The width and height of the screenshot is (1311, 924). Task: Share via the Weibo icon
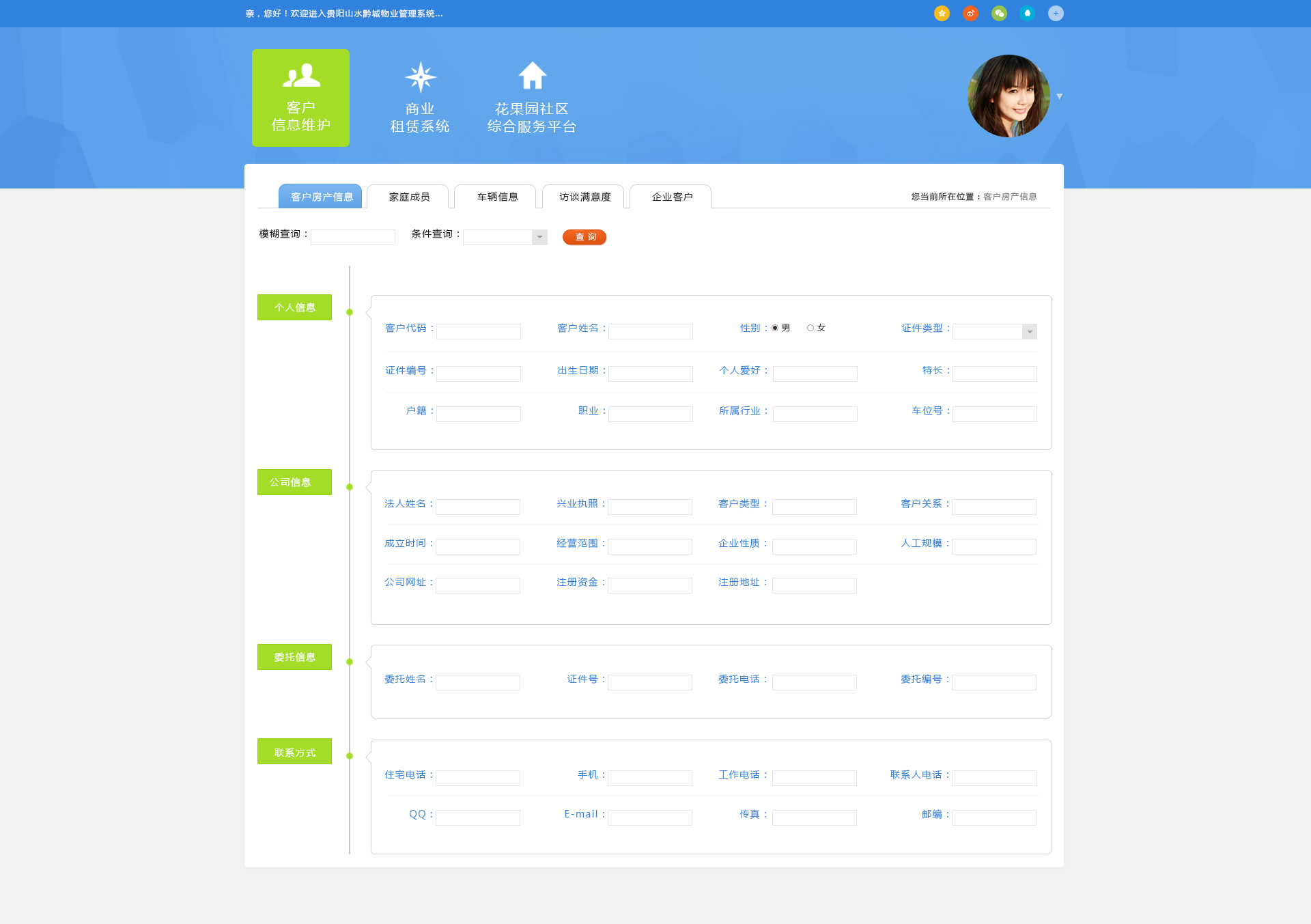(970, 13)
